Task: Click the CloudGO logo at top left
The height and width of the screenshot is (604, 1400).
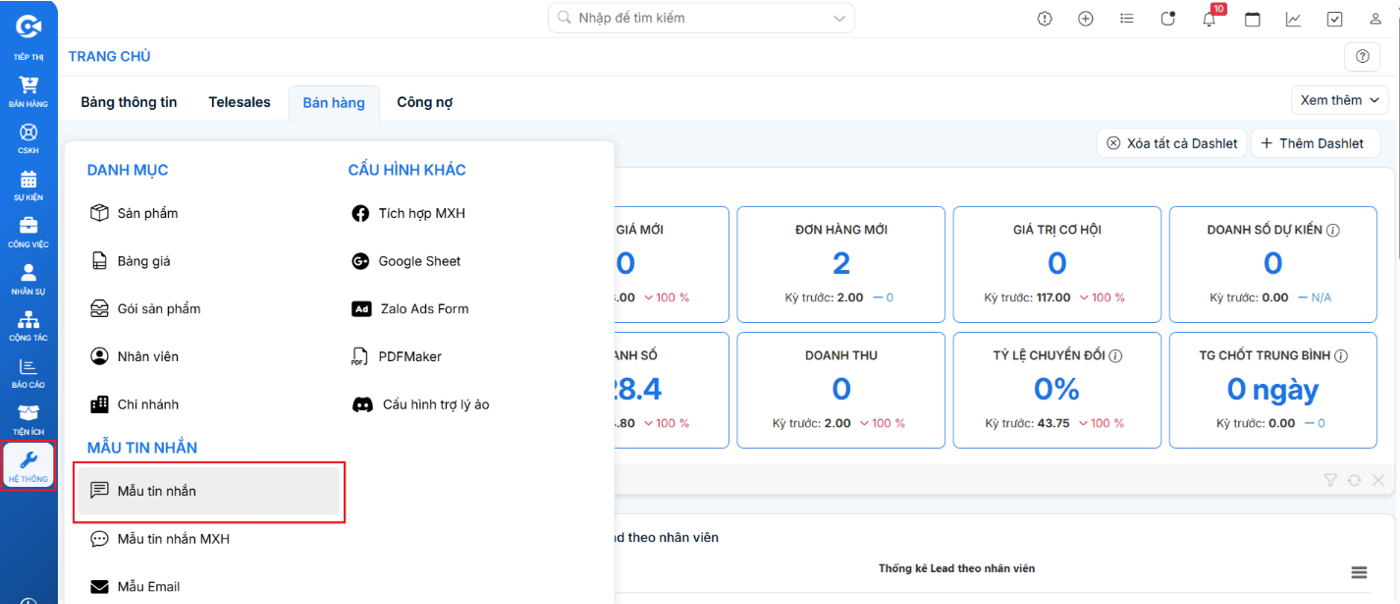Action: [28, 25]
